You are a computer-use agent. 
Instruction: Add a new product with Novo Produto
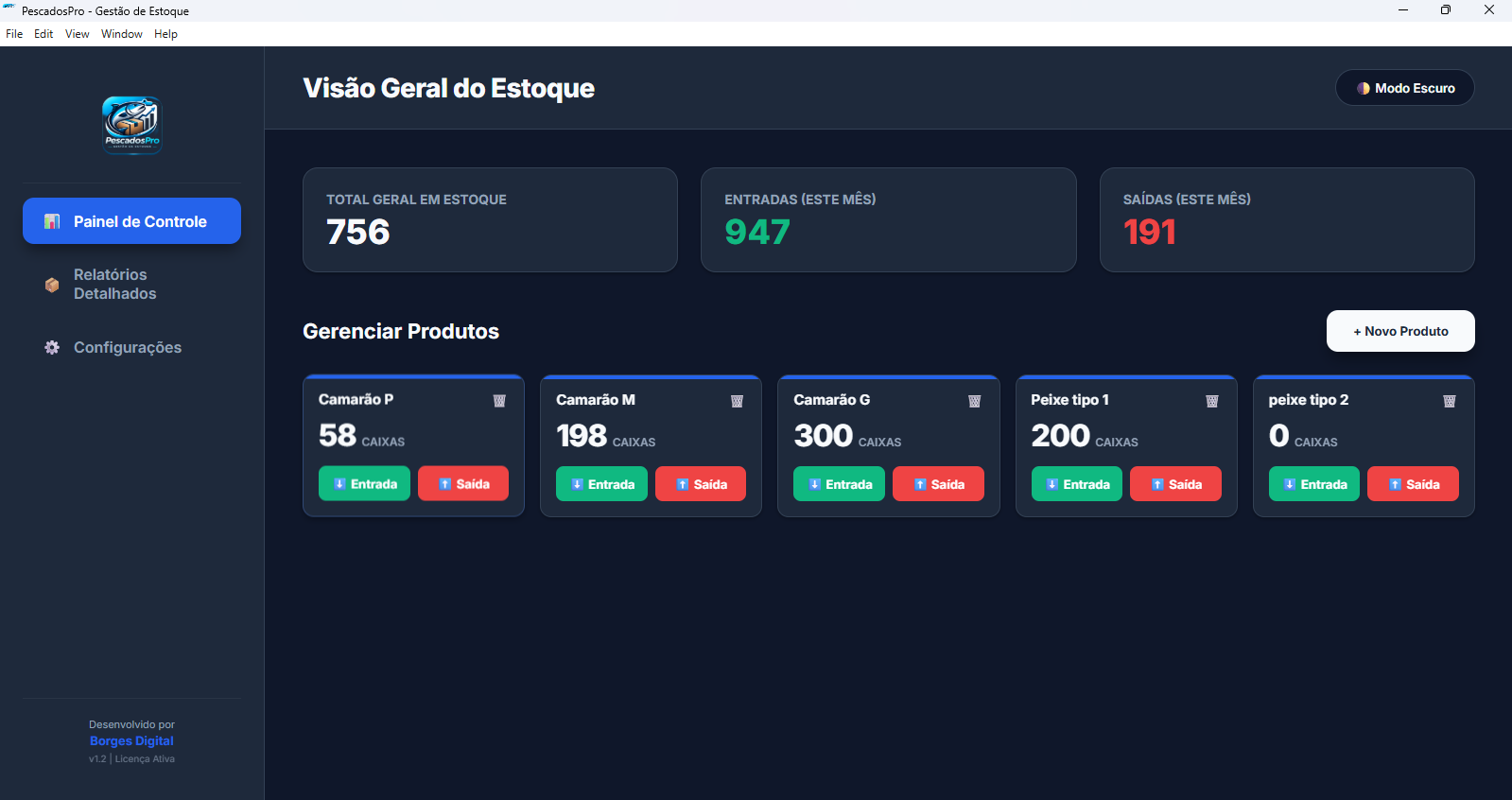(x=1399, y=331)
